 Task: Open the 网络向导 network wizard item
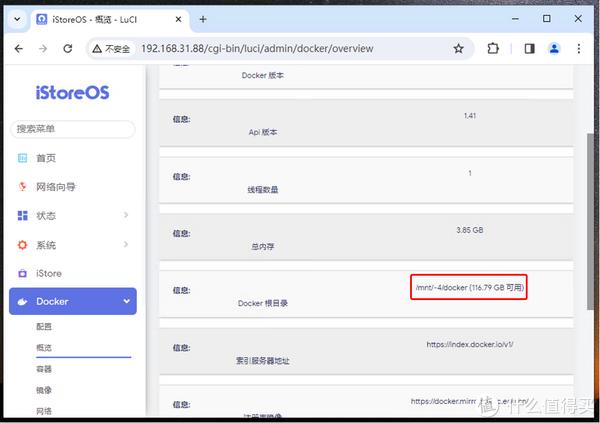click(x=56, y=187)
